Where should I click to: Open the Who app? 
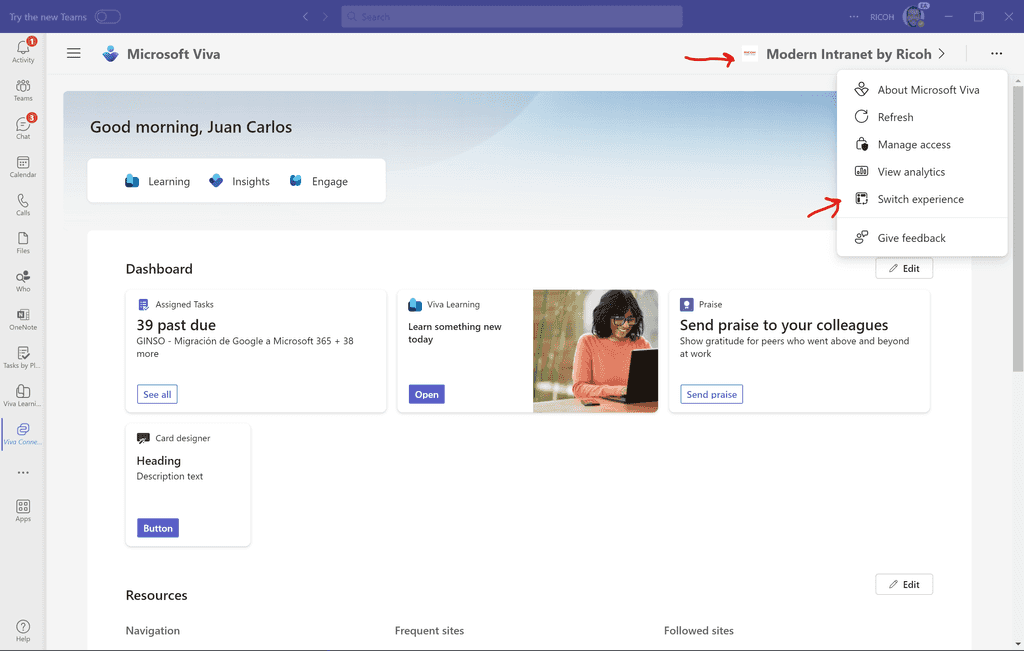click(x=23, y=281)
